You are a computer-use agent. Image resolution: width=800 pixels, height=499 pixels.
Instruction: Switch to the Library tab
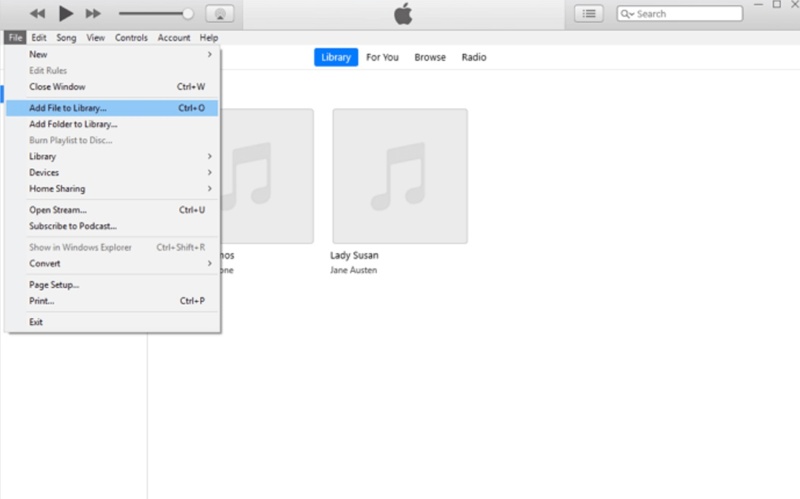click(x=336, y=57)
